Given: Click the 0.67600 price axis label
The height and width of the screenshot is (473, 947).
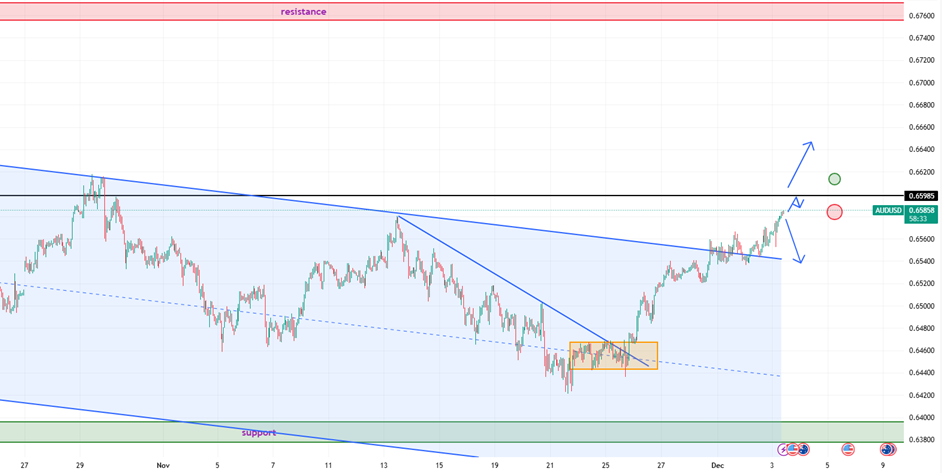Looking at the screenshot, I should tap(921, 16).
